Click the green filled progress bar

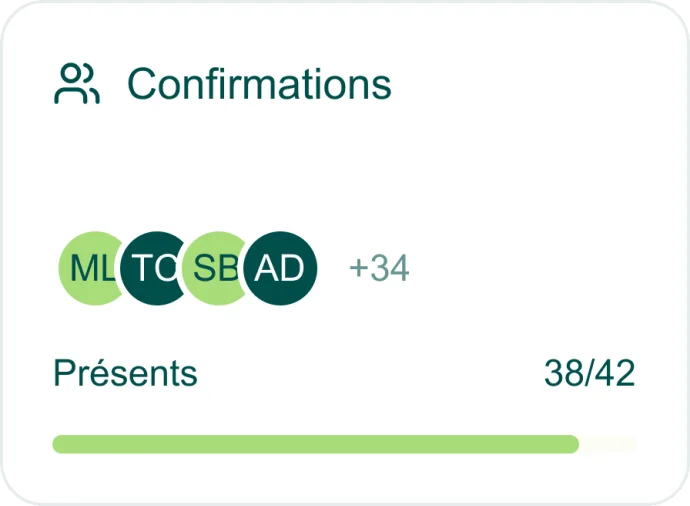[x=315, y=444]
